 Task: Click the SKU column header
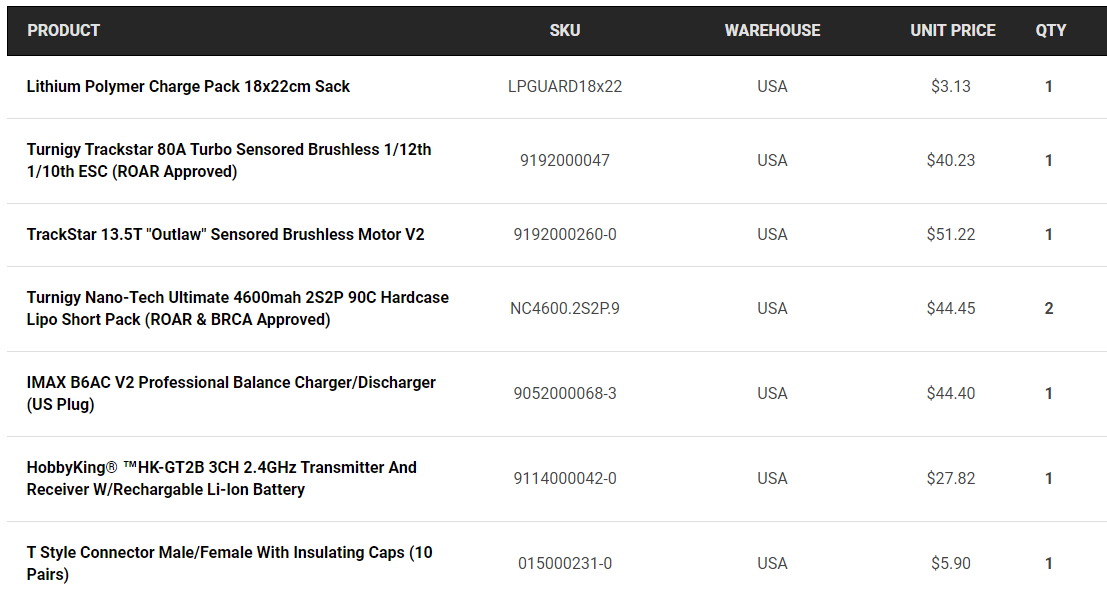tap(565, 30)
